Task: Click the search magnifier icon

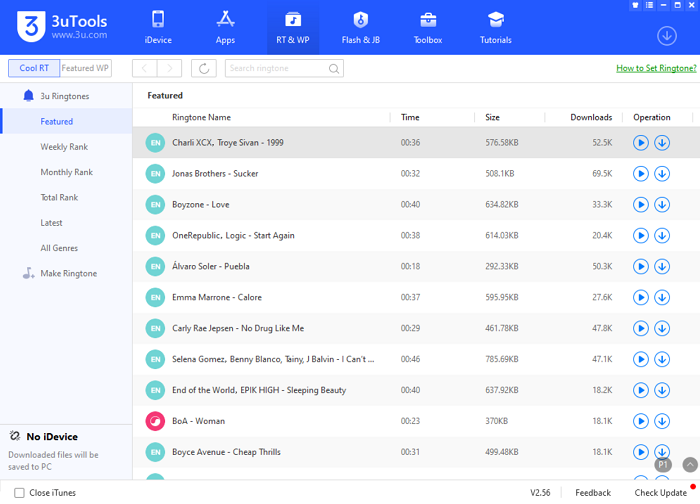Action: pyautogui.click(x=333, y=68)
